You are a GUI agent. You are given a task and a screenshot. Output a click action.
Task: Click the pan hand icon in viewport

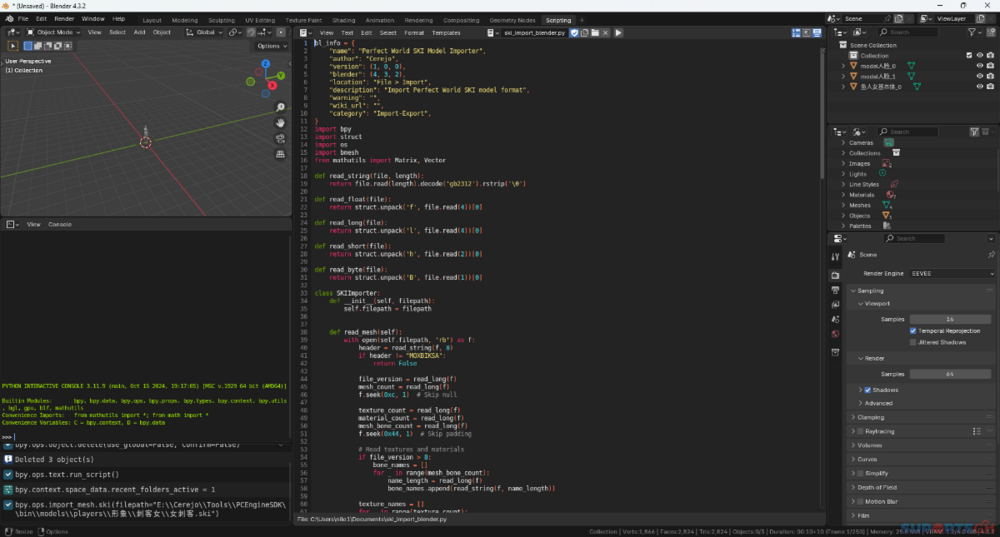[282, 124]
